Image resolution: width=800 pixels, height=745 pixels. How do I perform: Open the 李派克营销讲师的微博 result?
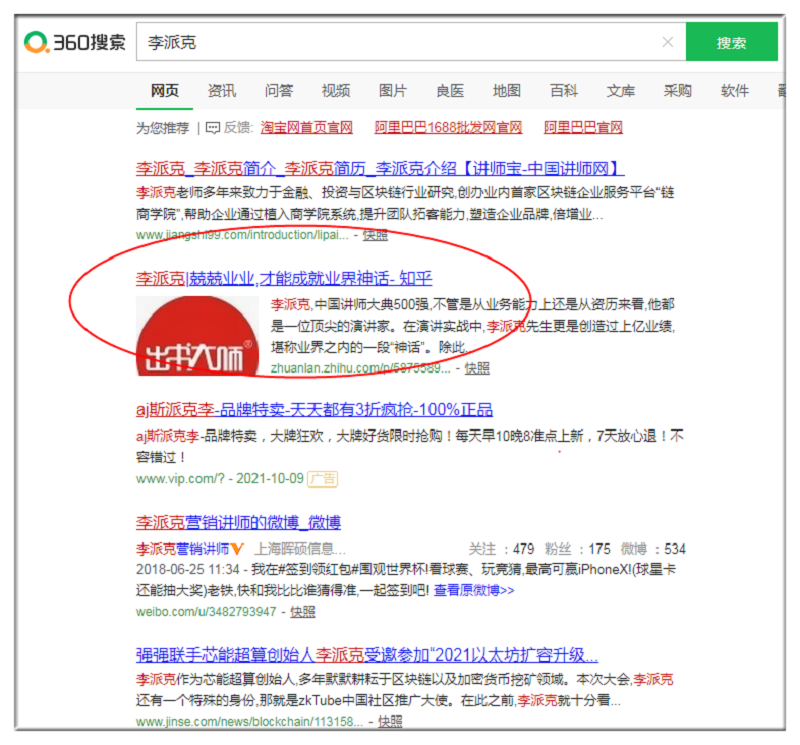point(238,522)
